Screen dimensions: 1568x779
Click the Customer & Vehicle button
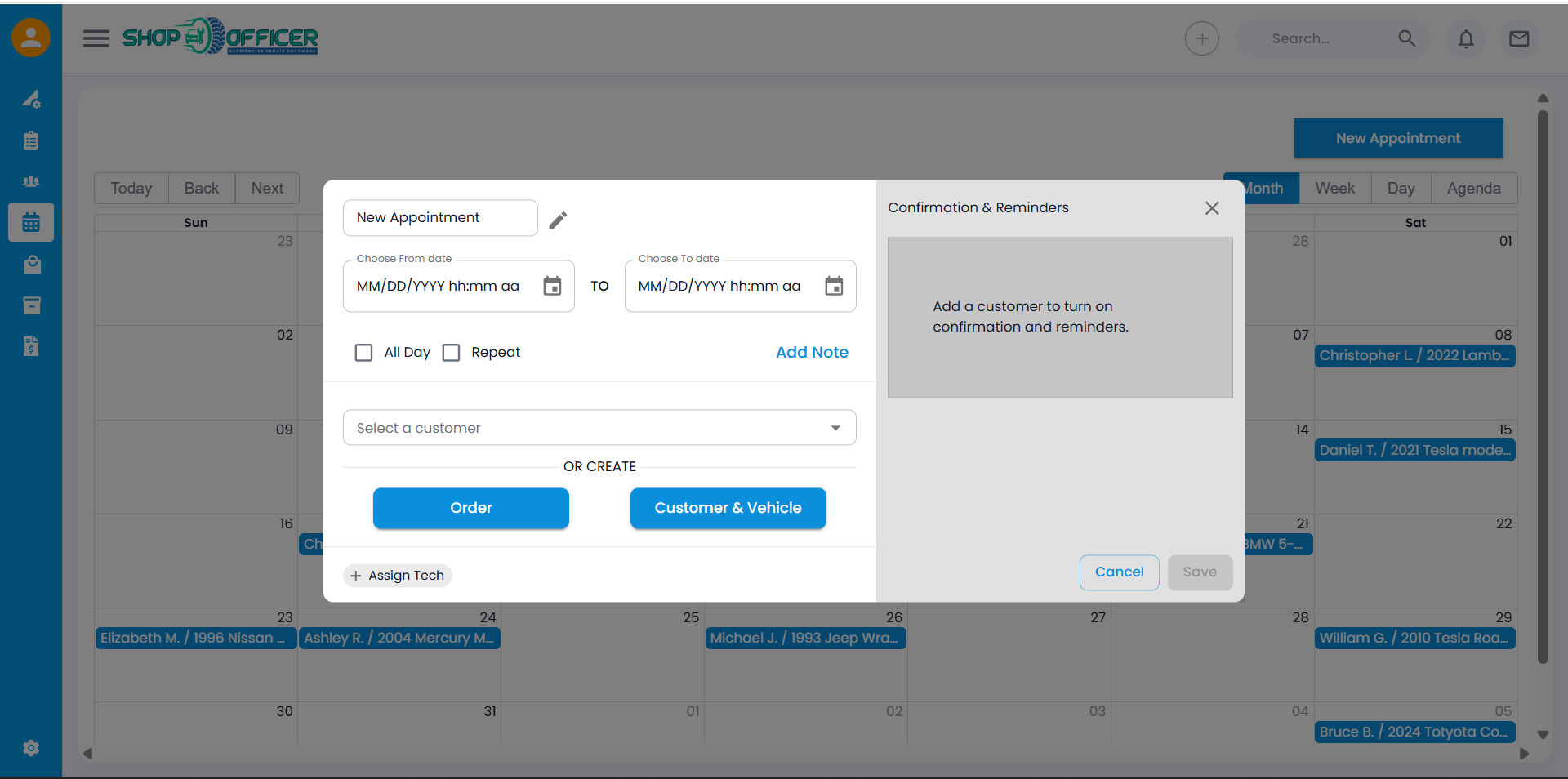point(728,508)
